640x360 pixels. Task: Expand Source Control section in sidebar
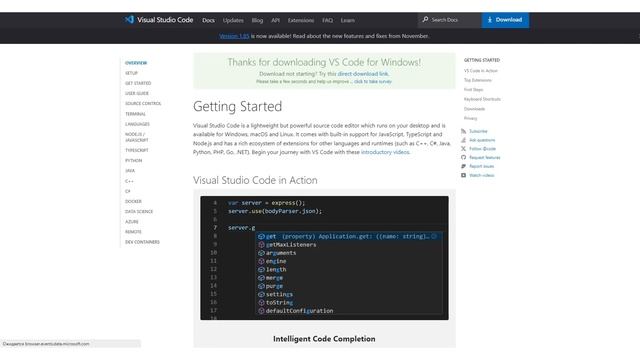(143, 104)
